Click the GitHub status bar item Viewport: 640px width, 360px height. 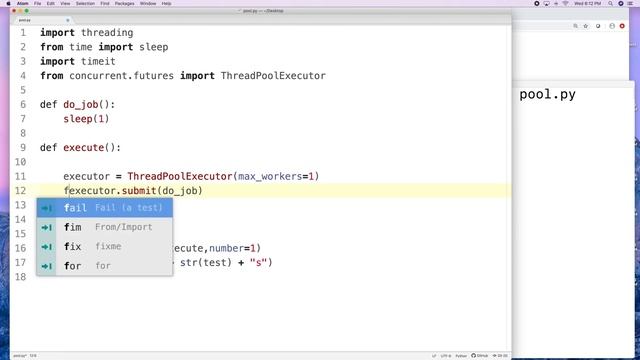point(480,356)
